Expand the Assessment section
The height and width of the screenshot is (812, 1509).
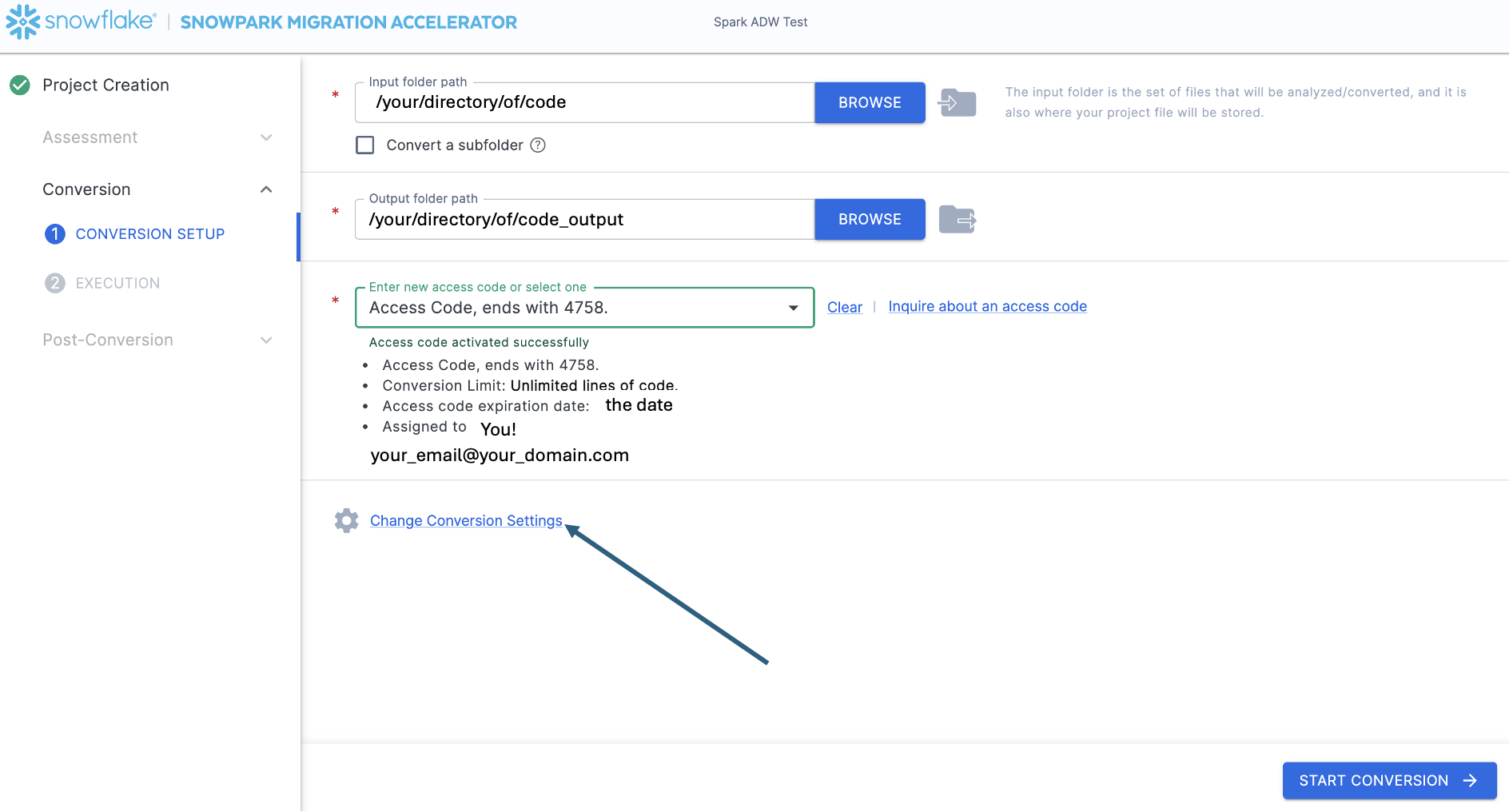pos(266,137)
